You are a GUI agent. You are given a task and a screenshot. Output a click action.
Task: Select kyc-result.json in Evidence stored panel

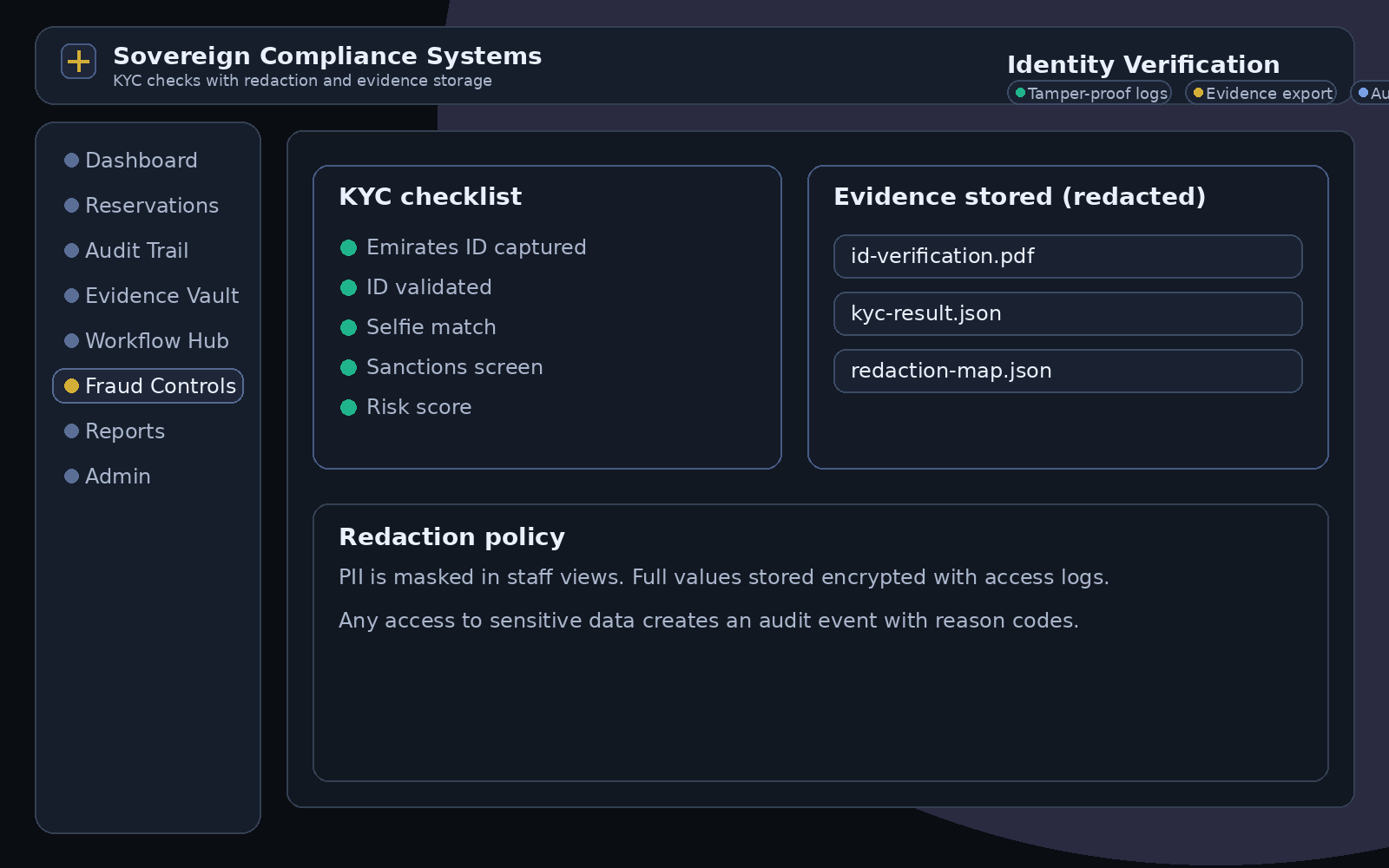[1068, 313]
